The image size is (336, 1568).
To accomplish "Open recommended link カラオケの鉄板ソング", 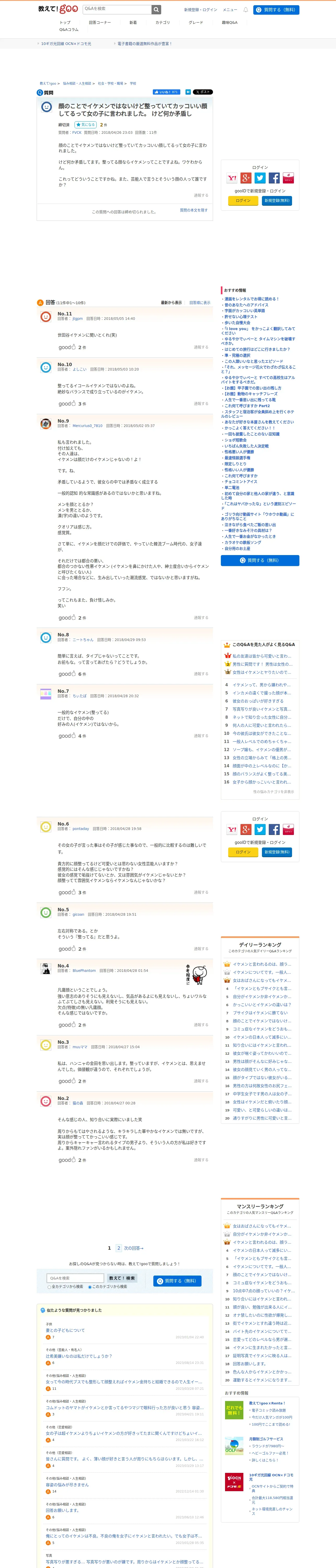I will [x=243, y=542].
